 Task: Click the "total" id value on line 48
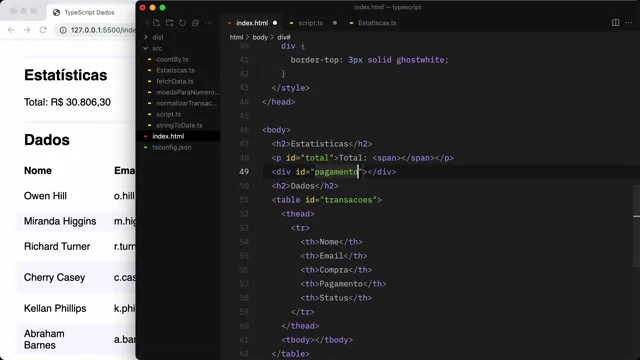pos(317,158)
